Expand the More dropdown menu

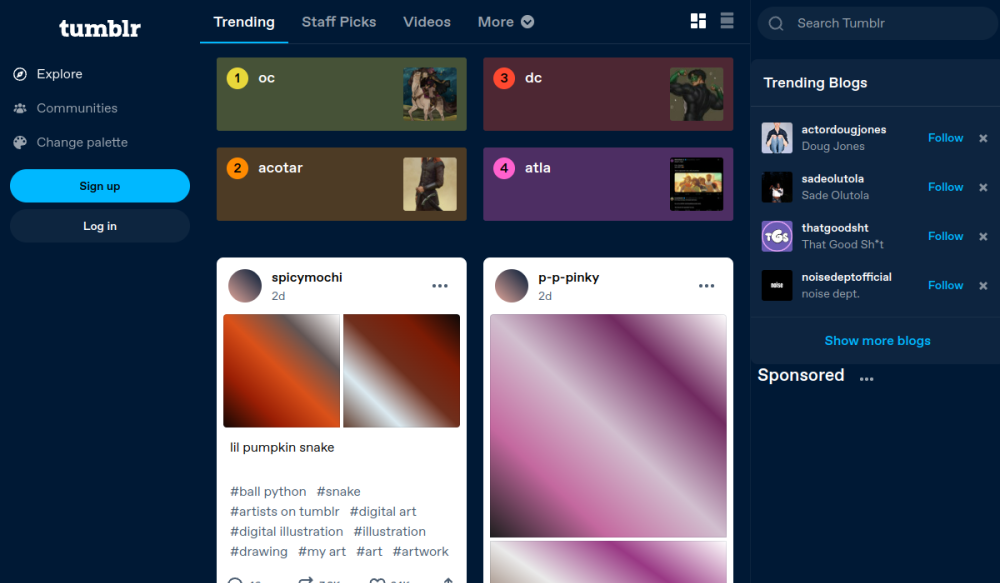coord(506,22)
